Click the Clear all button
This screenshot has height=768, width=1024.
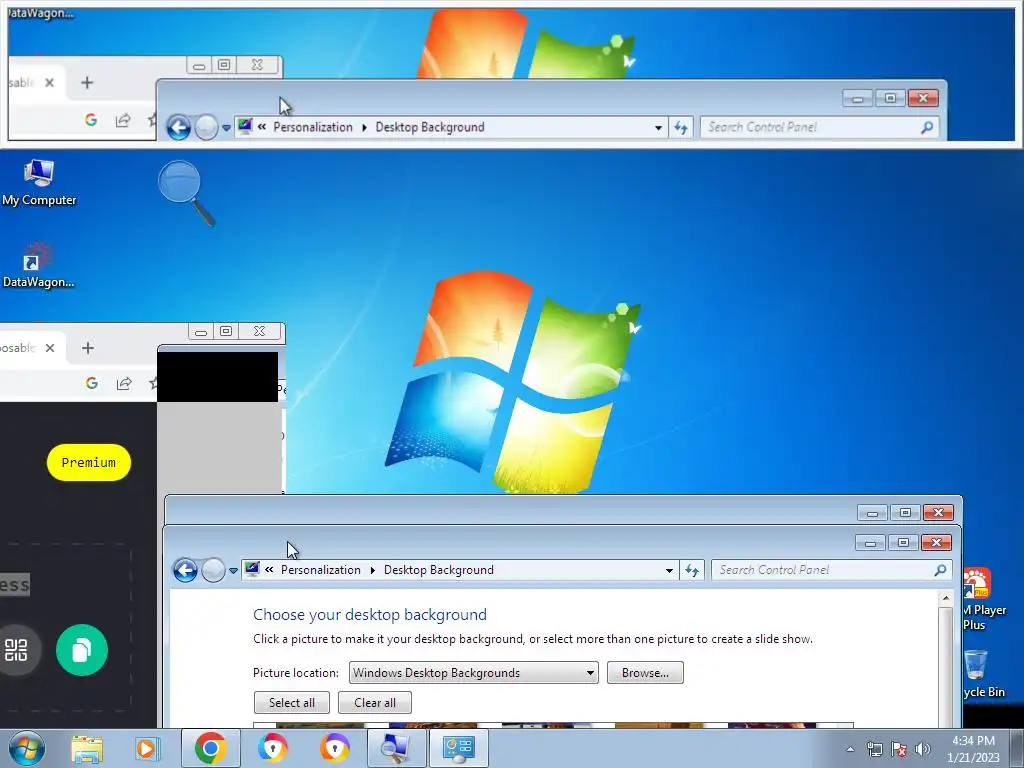[375, 703]
